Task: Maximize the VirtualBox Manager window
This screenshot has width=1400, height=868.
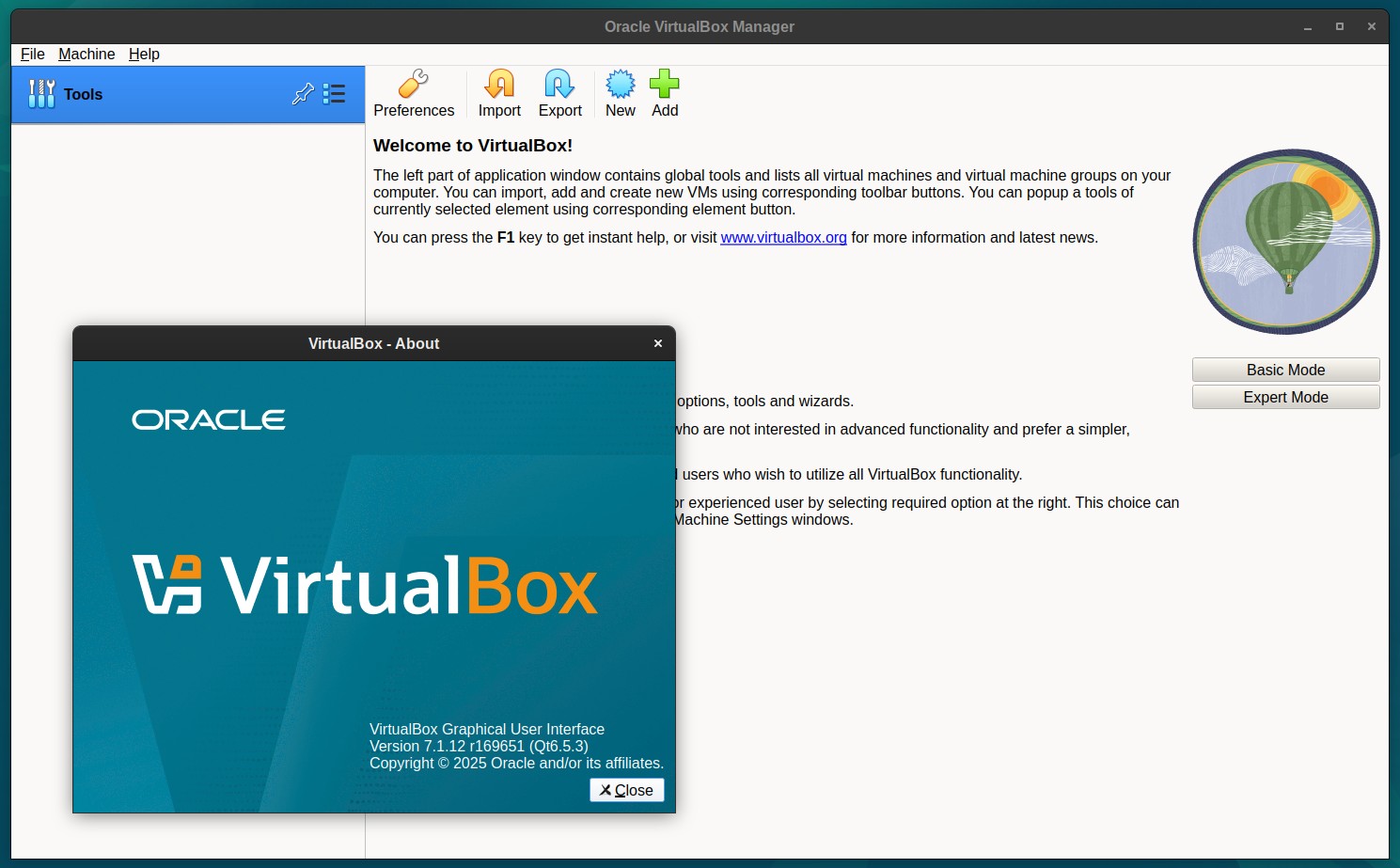Action: click(1340, 26)
